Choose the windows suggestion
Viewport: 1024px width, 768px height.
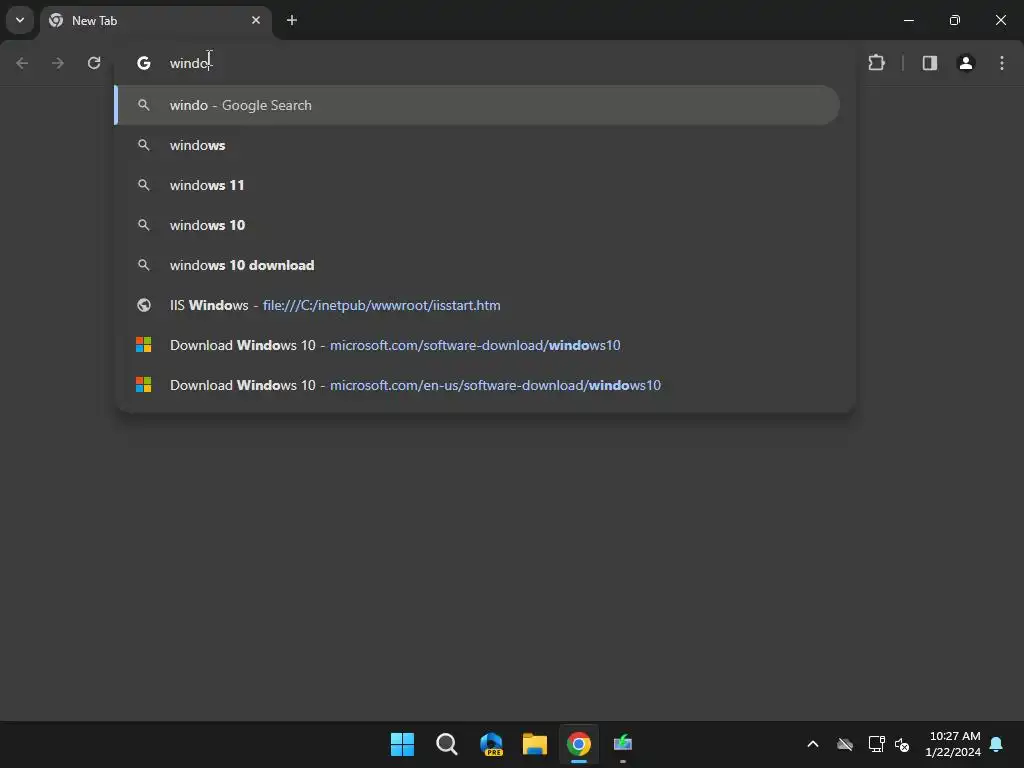pyautogui.click(x=477, y=145)
